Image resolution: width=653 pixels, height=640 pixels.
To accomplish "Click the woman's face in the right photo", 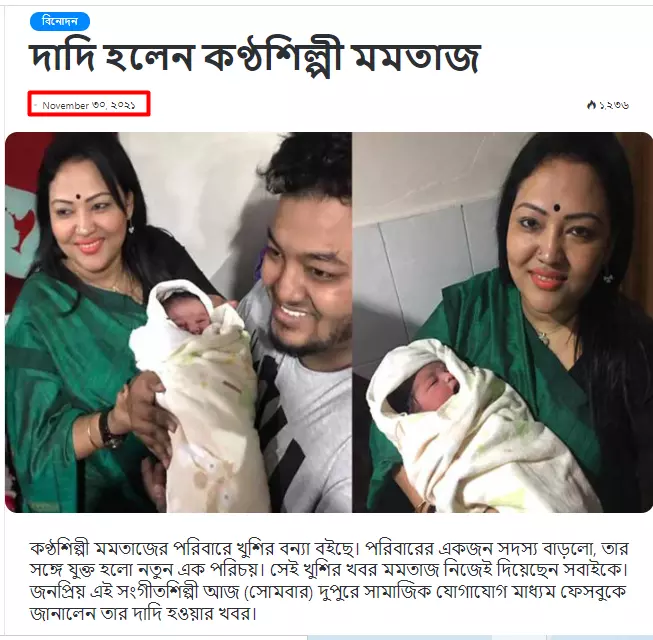I will [x=554, y=237].
